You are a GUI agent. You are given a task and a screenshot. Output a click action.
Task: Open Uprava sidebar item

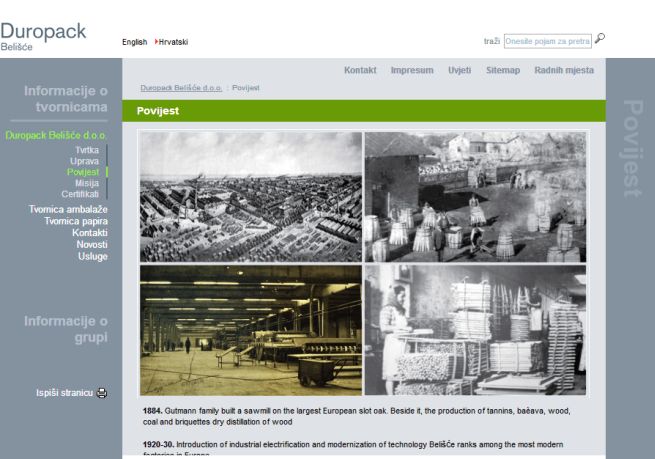(84, 161)
